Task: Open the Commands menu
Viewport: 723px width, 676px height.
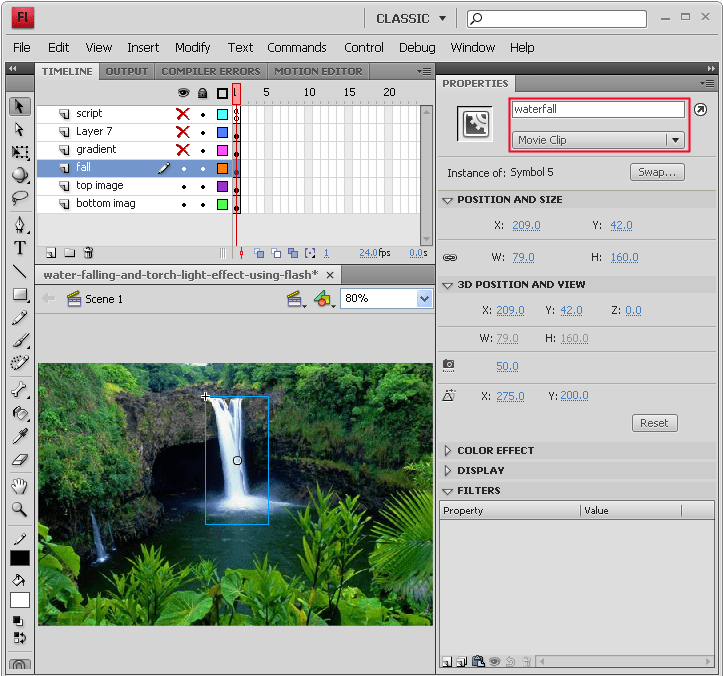Action: (x=297, y=47)
